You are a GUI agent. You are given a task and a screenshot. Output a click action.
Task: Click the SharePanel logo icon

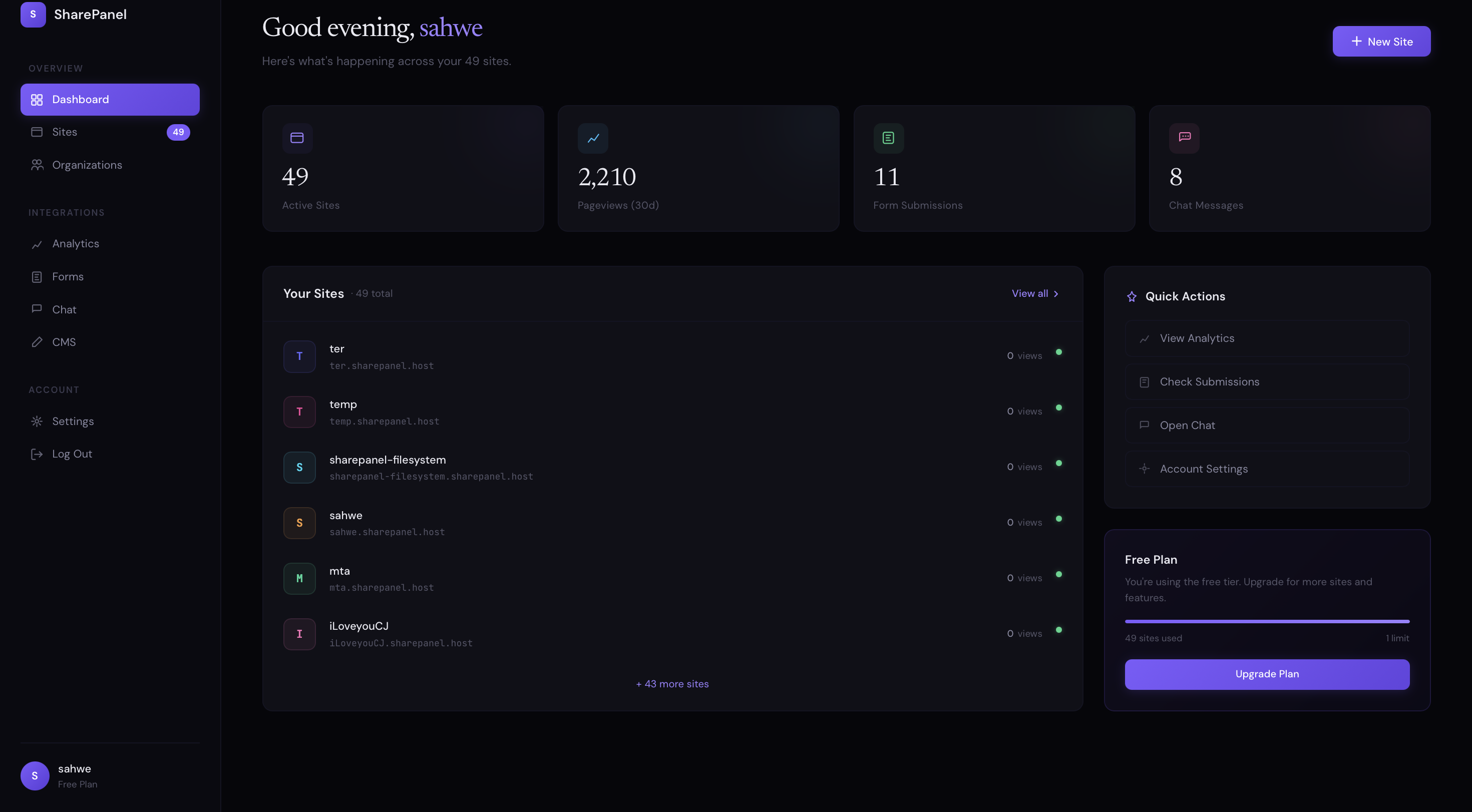pyautogui.click(x=33, y=15)
